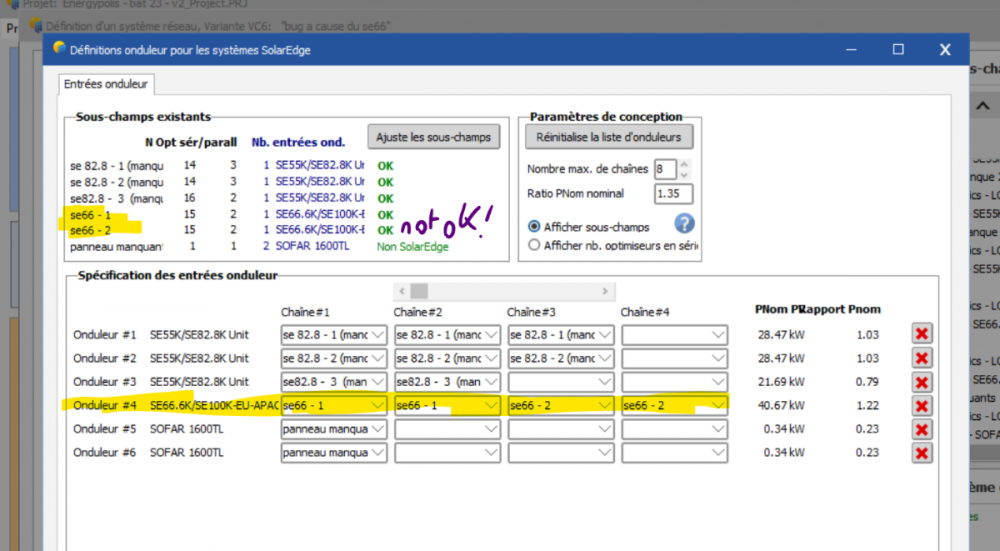Image resolution: width=1000 pixels, height=551 pixels.
Task: Maximize the SolarEdge definitions dialog
Action: 898,49
